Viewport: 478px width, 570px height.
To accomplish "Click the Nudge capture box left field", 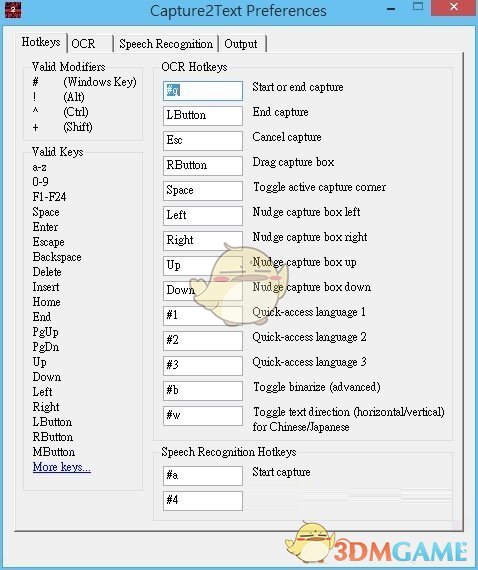I will click(203, 216).
